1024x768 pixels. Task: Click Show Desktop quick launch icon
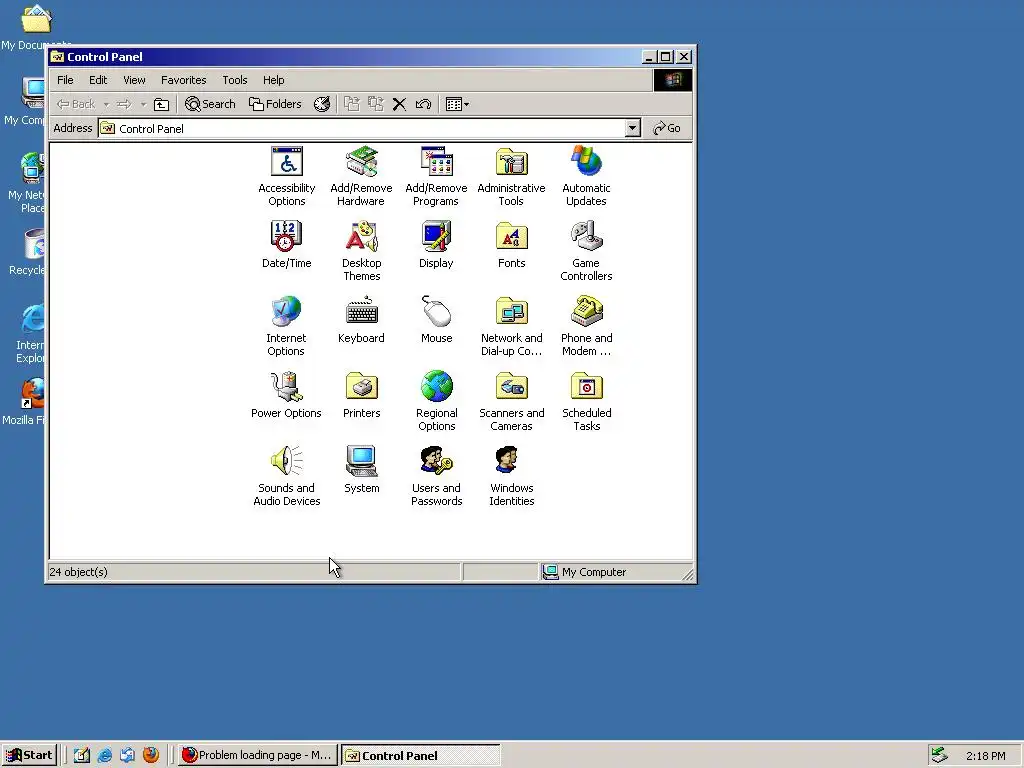[82, 755]
